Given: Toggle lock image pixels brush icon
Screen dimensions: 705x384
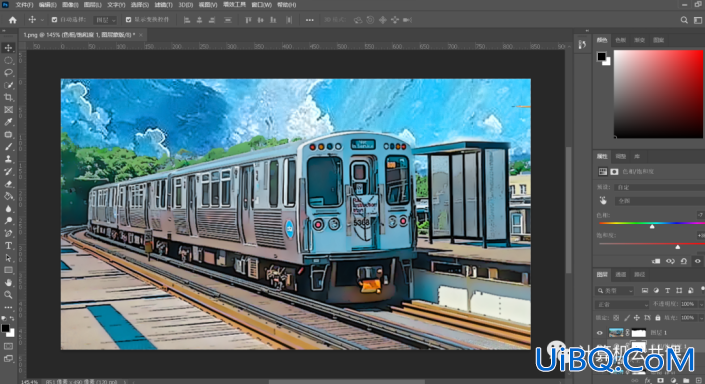Looking at the screenshot, I should point(626,317).
